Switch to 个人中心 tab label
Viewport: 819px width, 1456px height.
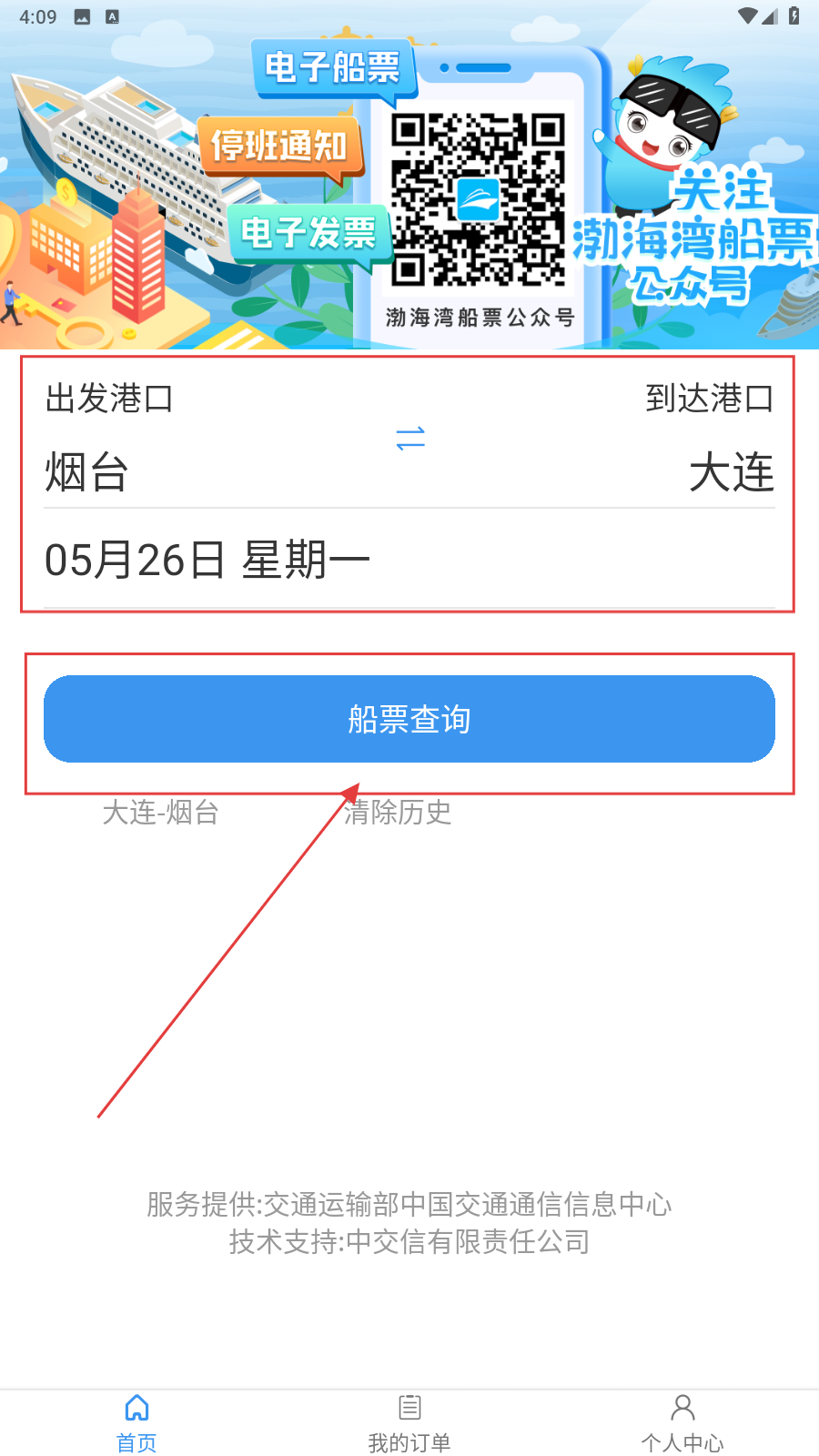pos(682,1442)
